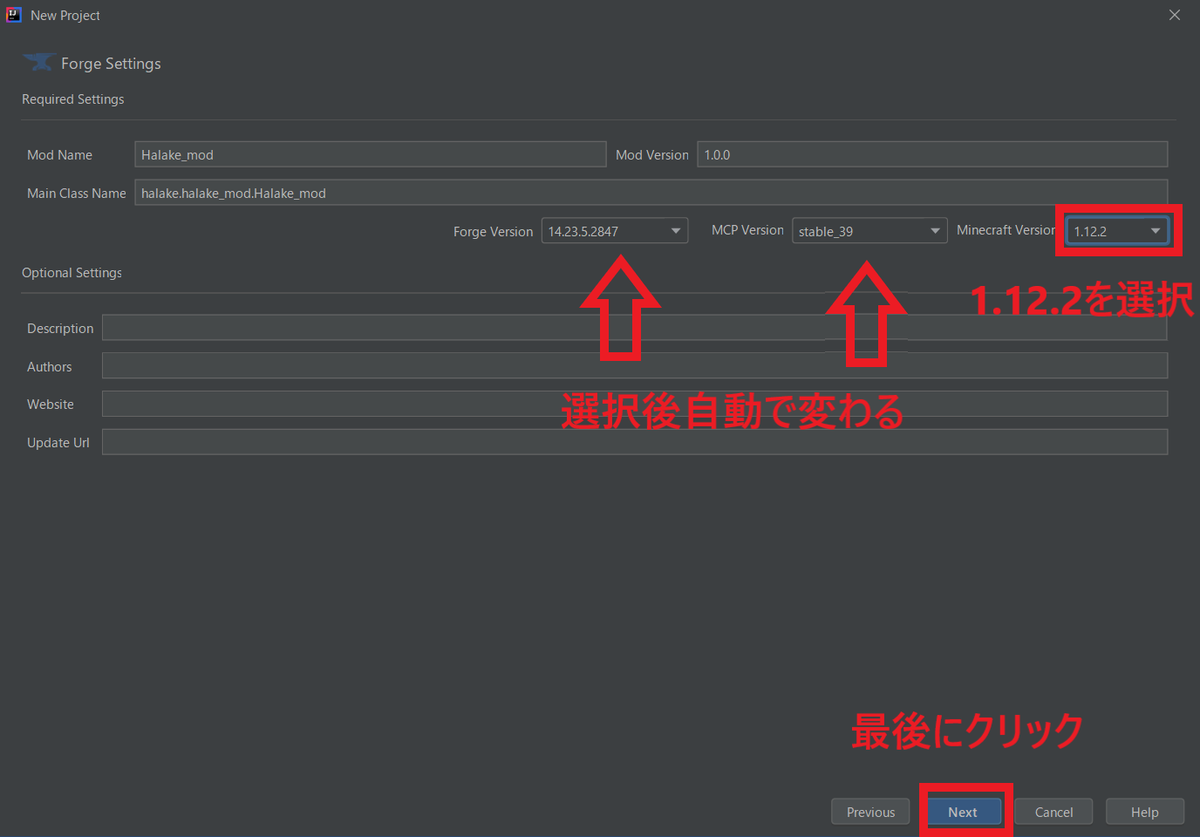Image resolution: width=1200 pixels, height=837 pixels.
Task: Click the Optional Settings section label
Action: [x=72, y=272]
